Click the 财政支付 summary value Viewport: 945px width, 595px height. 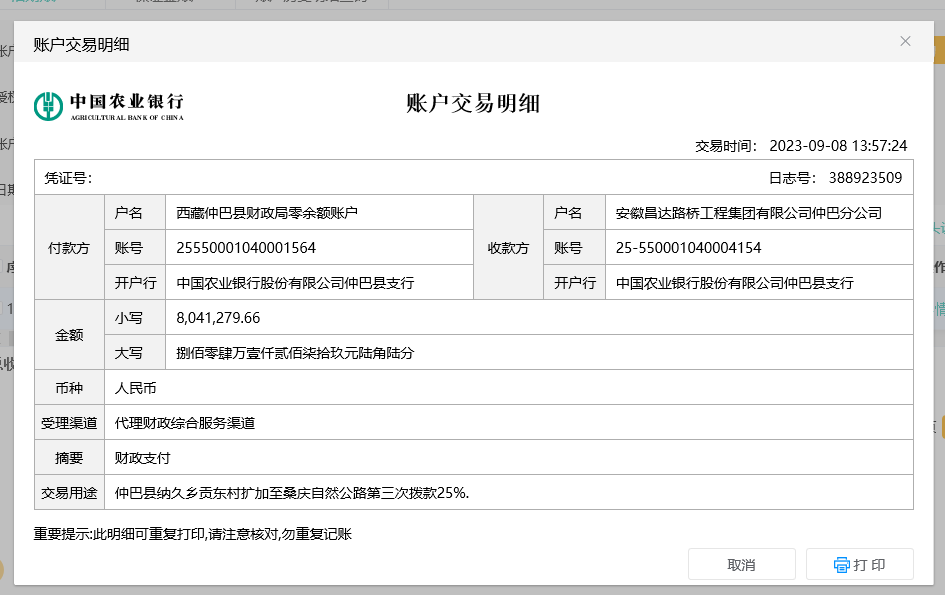coord(143,458)
